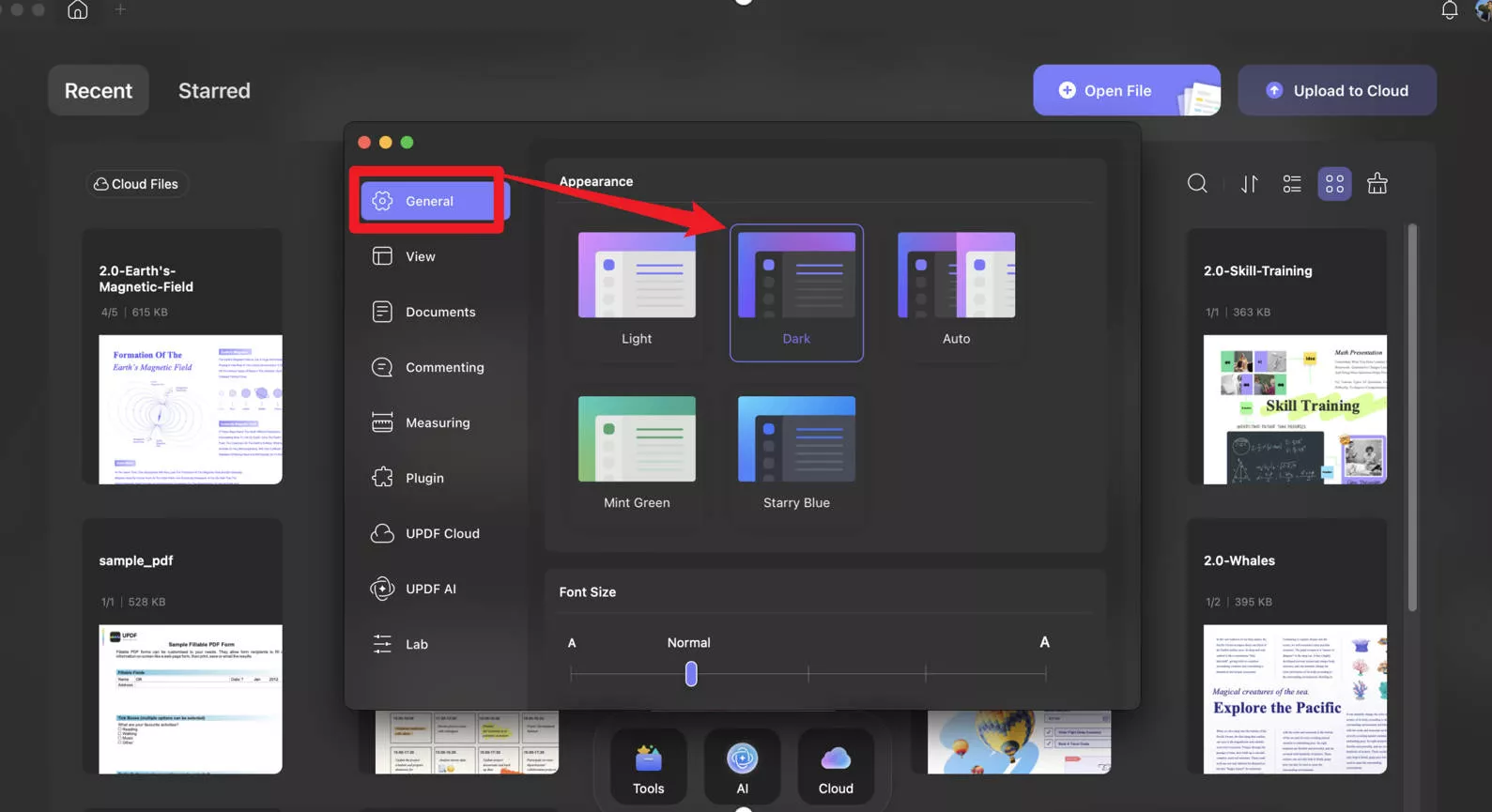Choose the Light appearance theme
The width and height of the screenshot is (1492, 812).
pyautogui.click(x=637, y=291)
